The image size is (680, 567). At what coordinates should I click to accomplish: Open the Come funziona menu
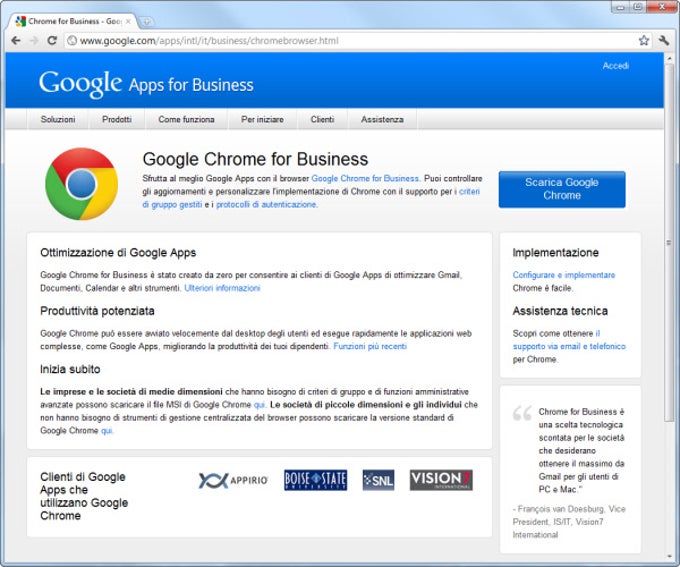coord(186,119)
